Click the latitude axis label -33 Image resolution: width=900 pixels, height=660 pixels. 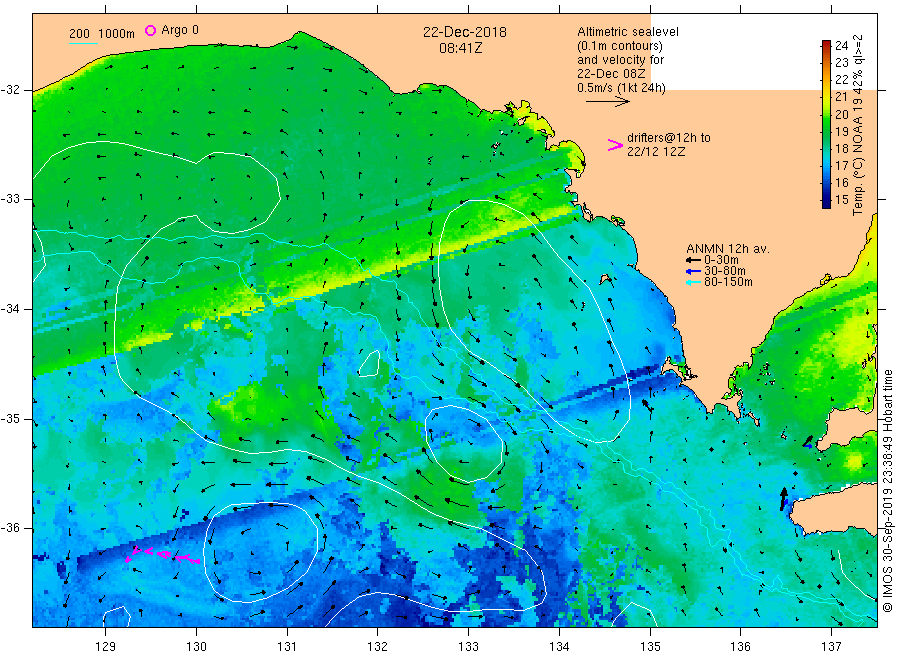(x=10, y=199)
